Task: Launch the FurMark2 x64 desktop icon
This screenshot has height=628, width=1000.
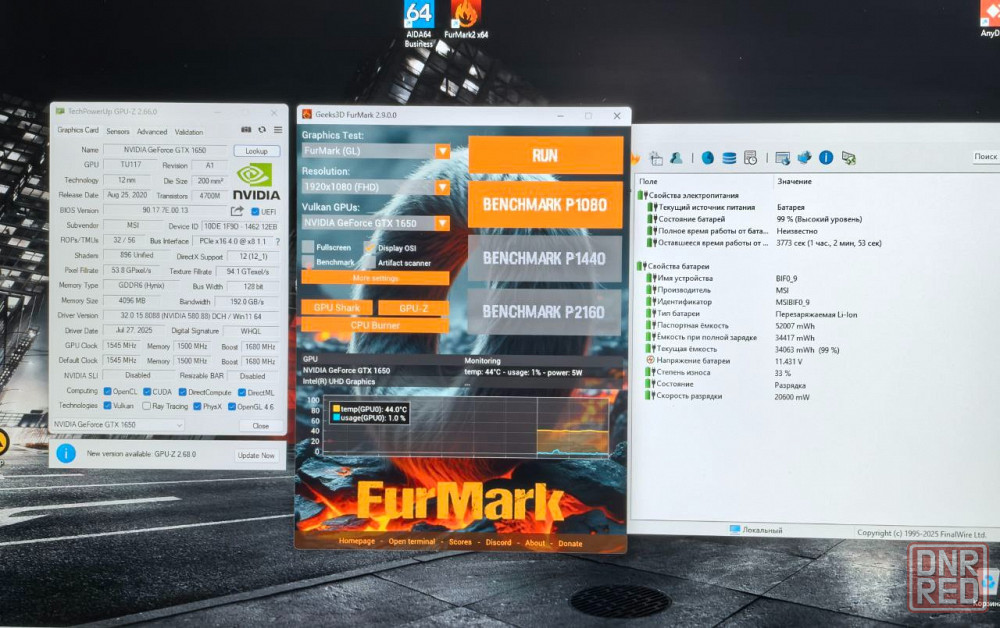Action: click(x=466, y=20)
